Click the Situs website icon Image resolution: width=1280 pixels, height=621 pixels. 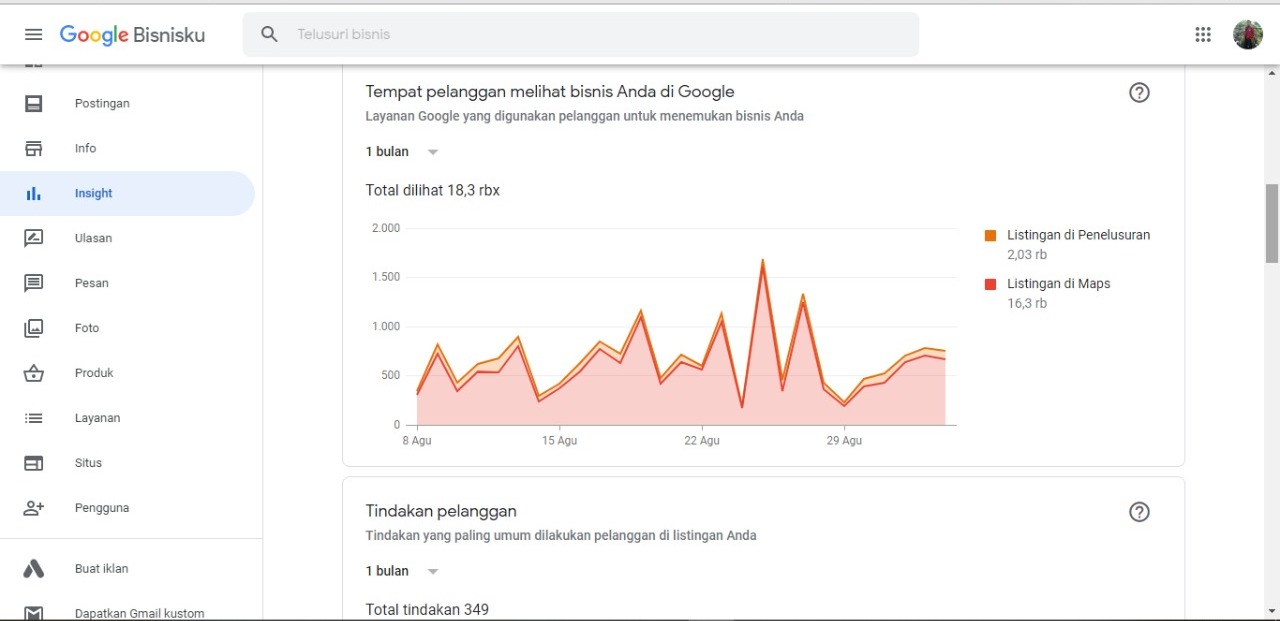(34, 463)
